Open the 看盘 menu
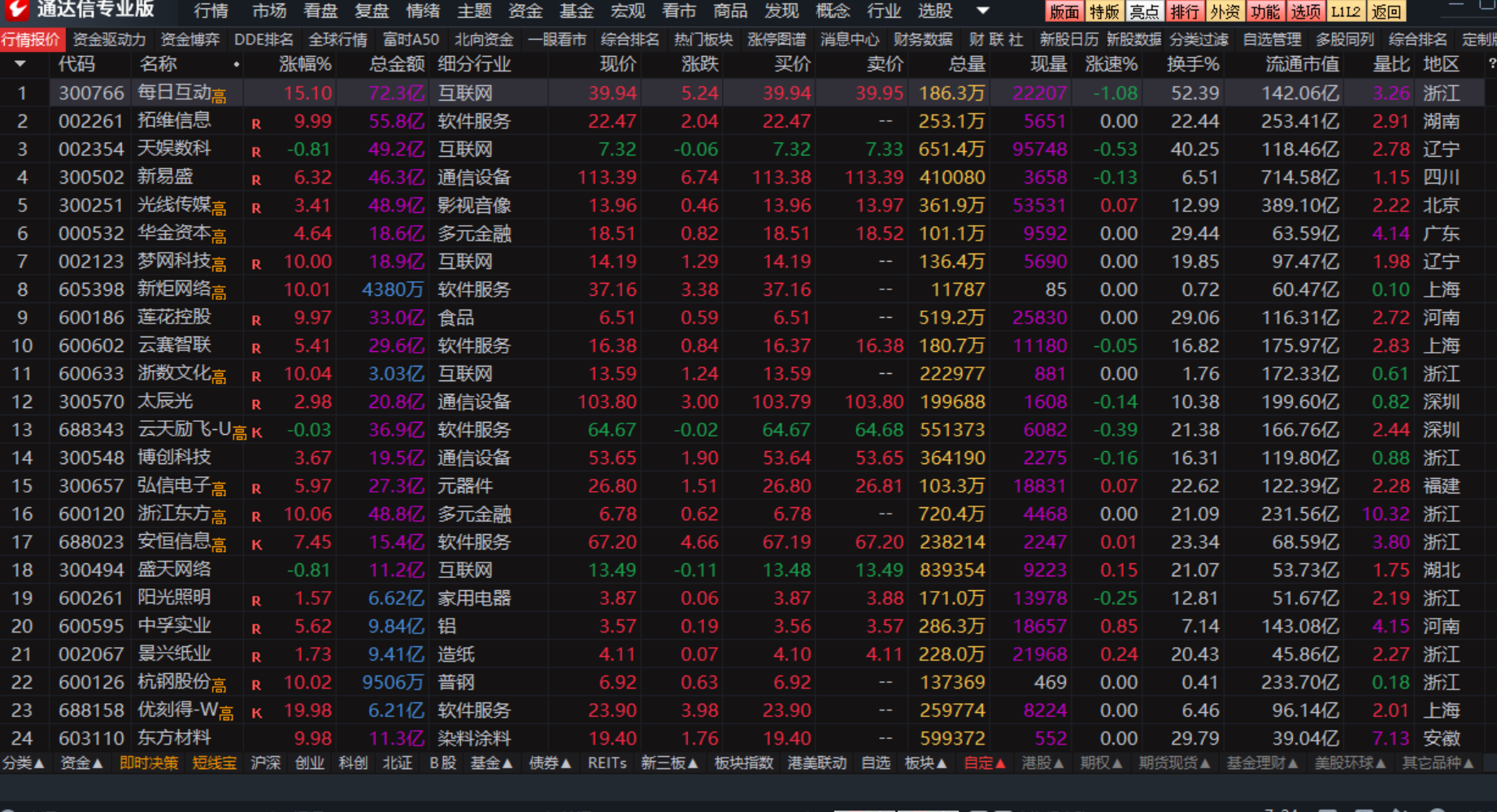The width and height of the screenshot is (1497, 812). [320, 11]
